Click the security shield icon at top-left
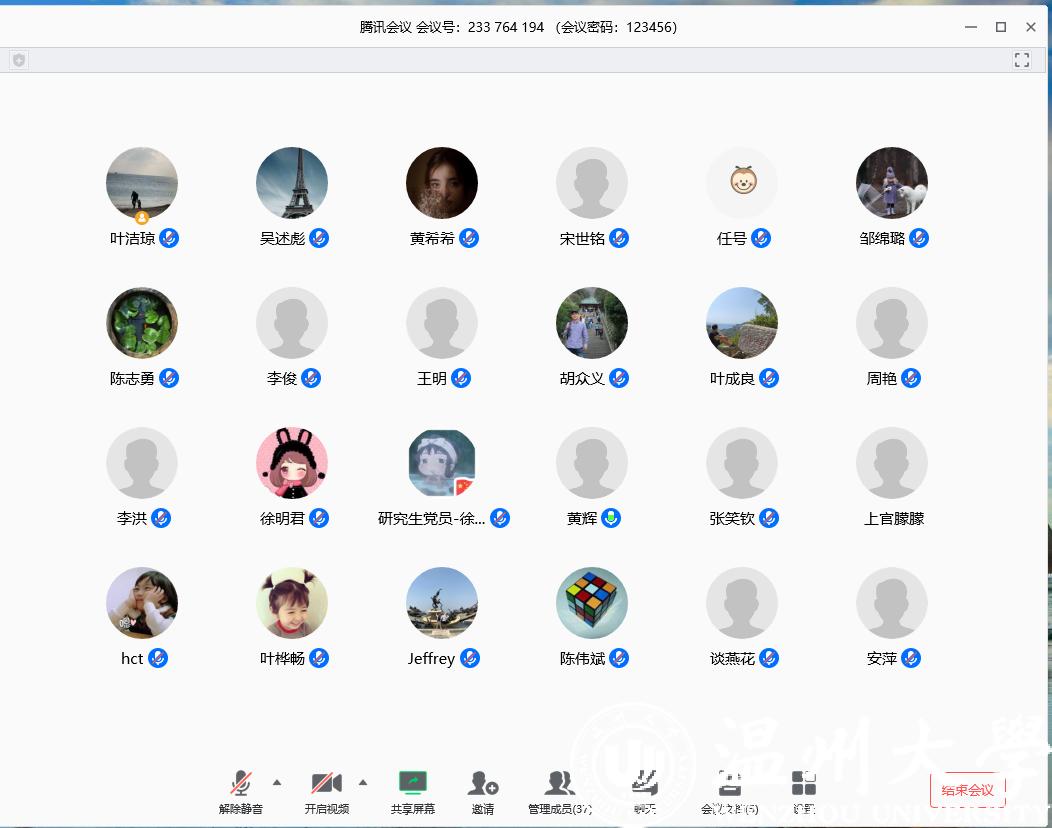This screenshot has width=1052, height=828. point(18,60)
